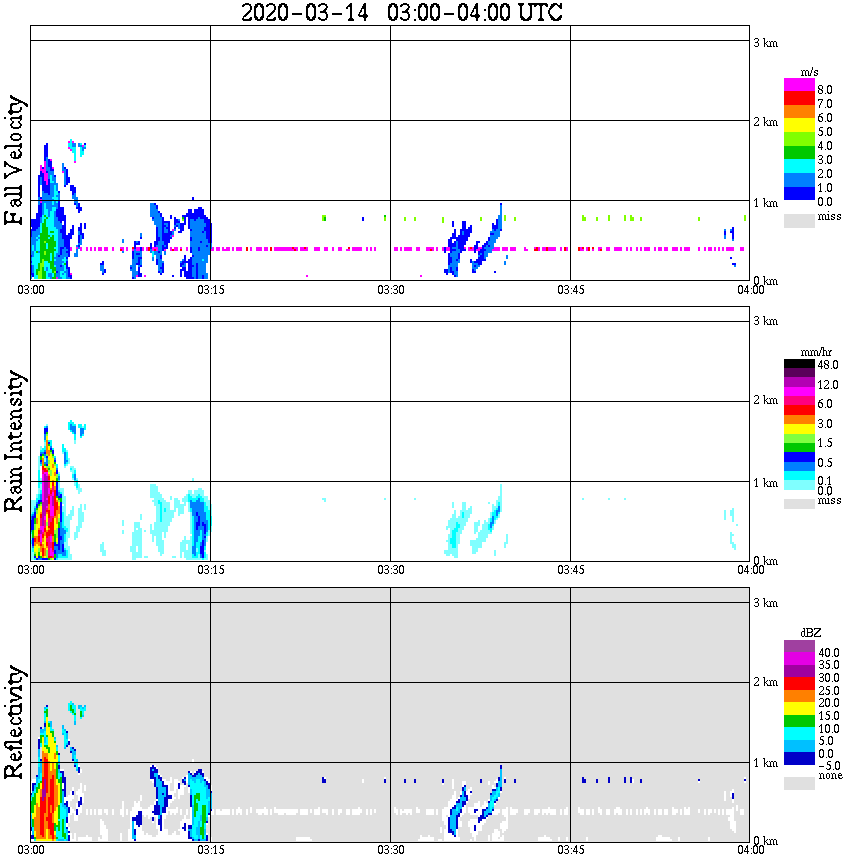Click the "2 km" height label of Fall Velocity

[765, 122]
